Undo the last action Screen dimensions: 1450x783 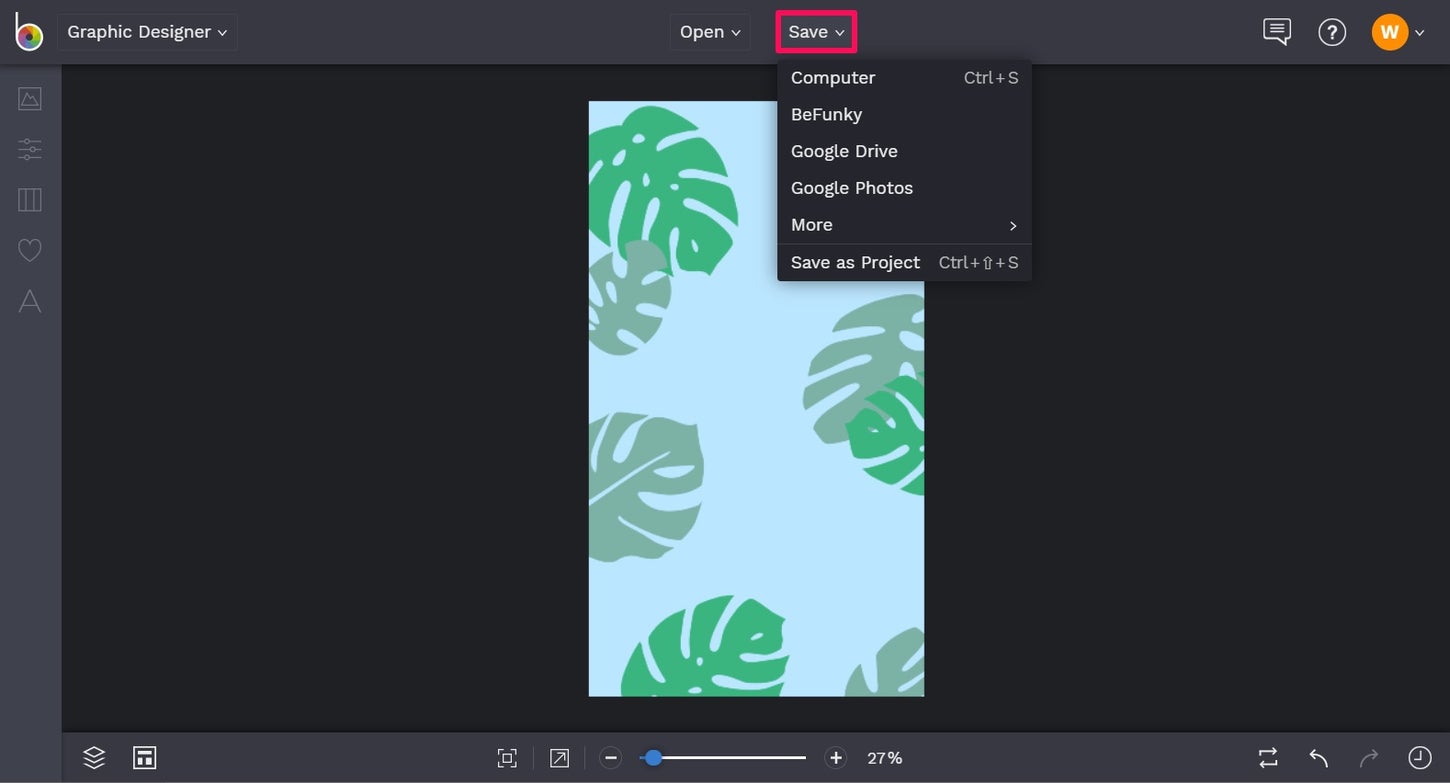[1316, 757]
